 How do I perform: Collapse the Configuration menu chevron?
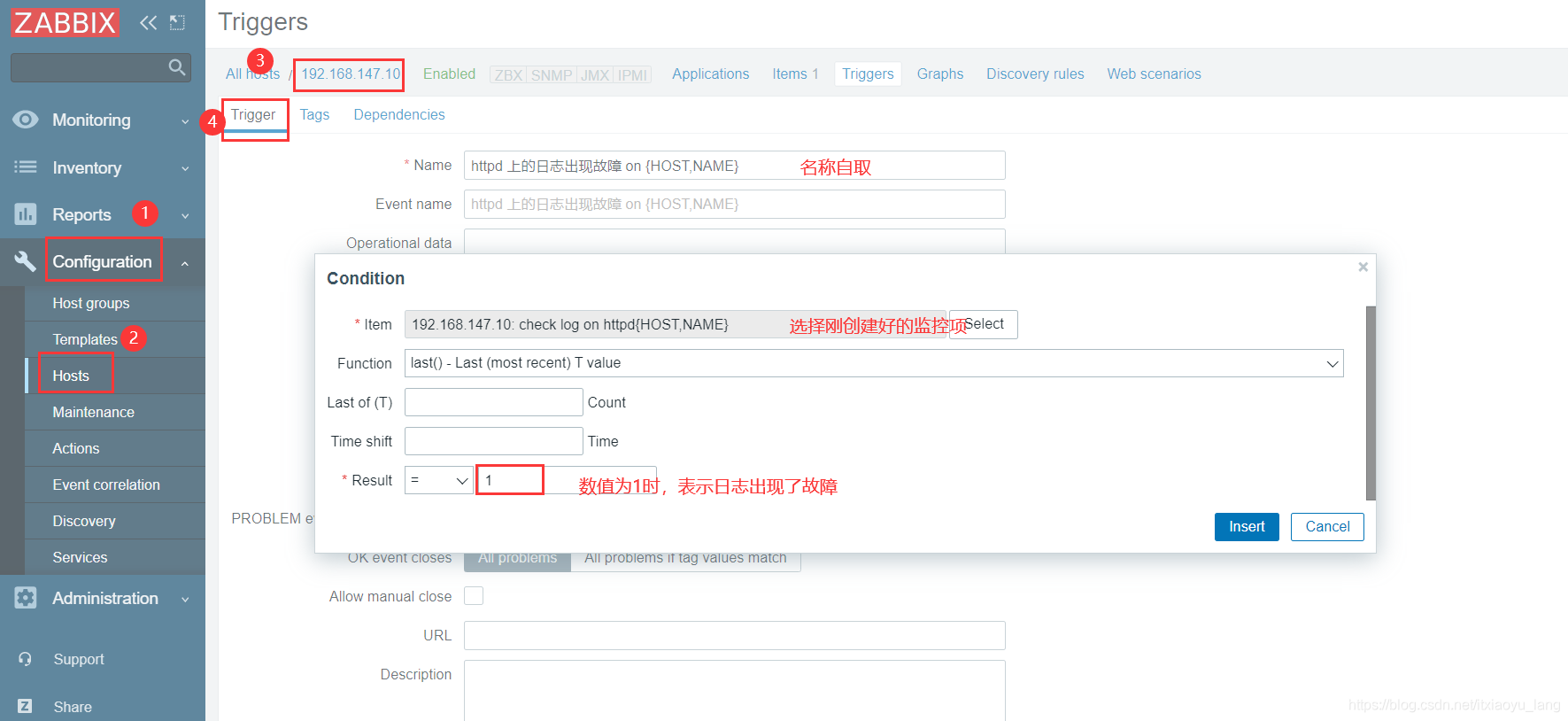(x=185, y=263)
